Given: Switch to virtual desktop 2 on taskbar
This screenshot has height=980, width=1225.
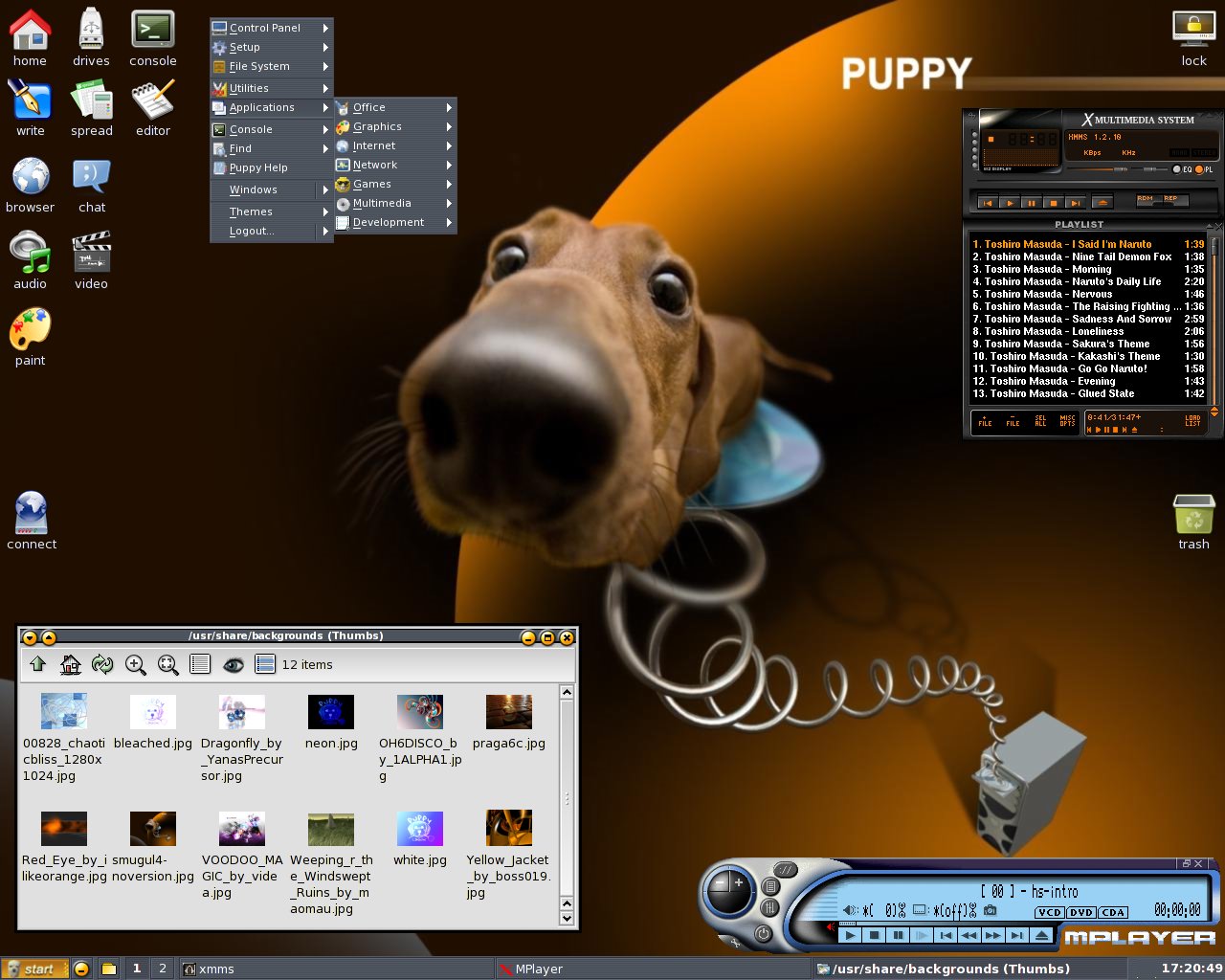Looking at the screenshot, I should click(x=163, y=969).
